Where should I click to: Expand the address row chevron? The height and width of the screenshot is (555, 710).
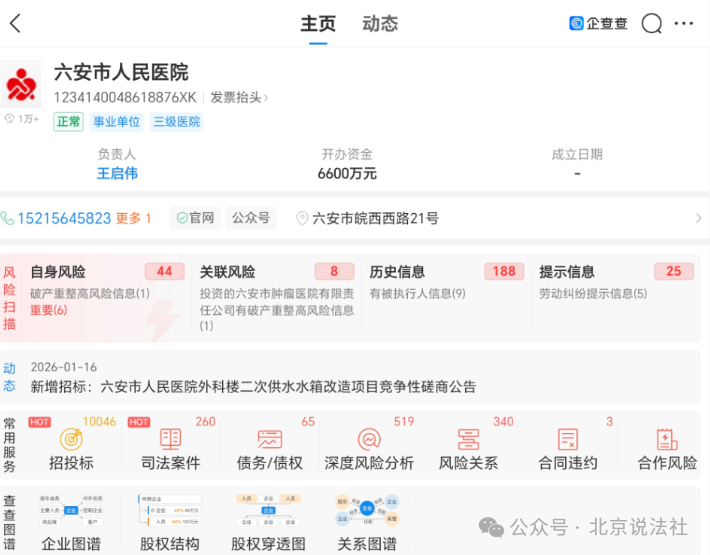click(698, 218)
